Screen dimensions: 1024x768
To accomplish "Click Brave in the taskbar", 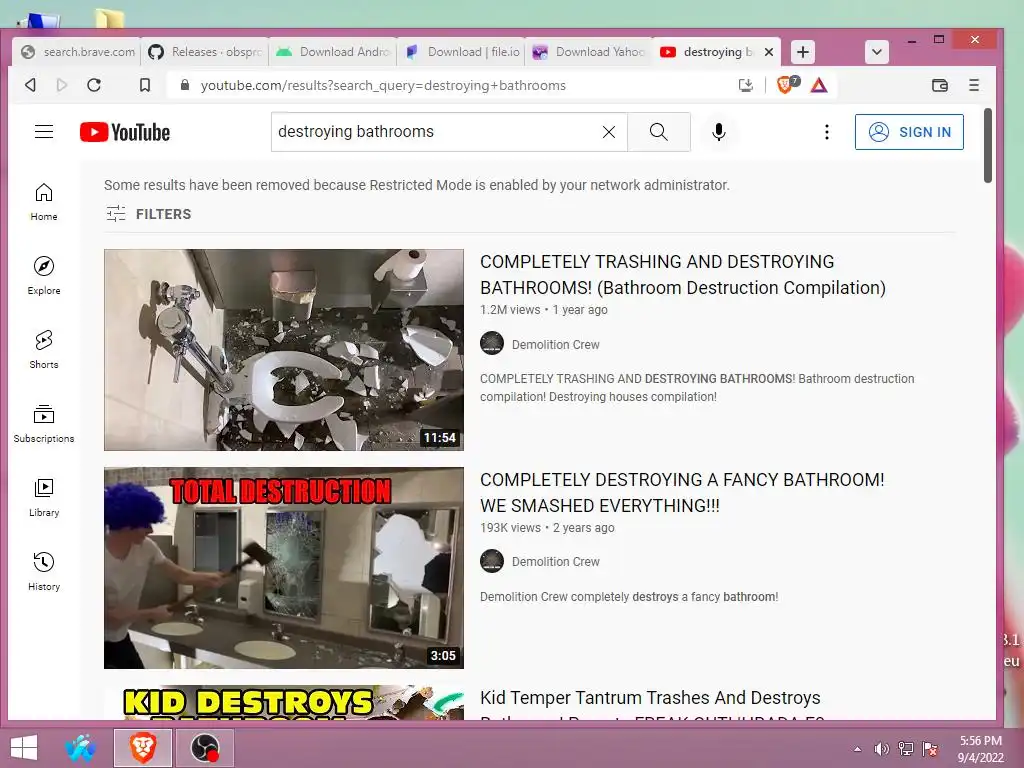I will 142,748.
